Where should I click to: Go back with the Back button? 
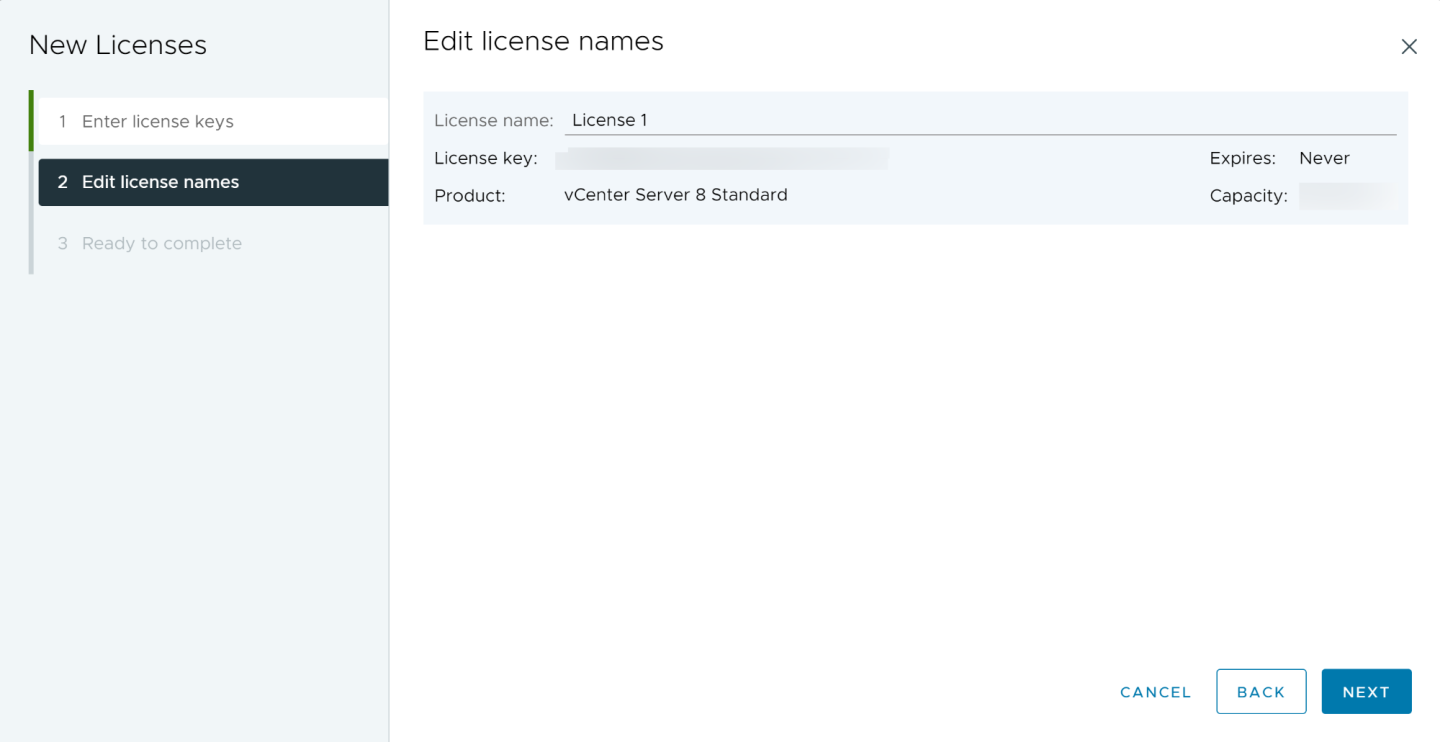(x=1260, y=692)
